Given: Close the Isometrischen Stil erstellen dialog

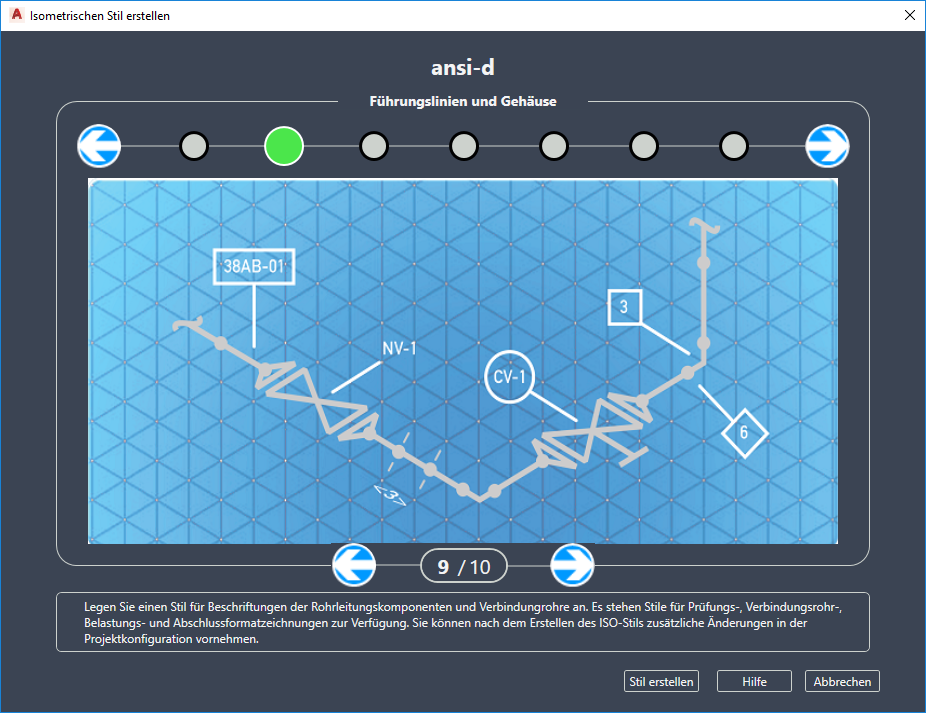Looking at the screenshot, I should point(910,15).
